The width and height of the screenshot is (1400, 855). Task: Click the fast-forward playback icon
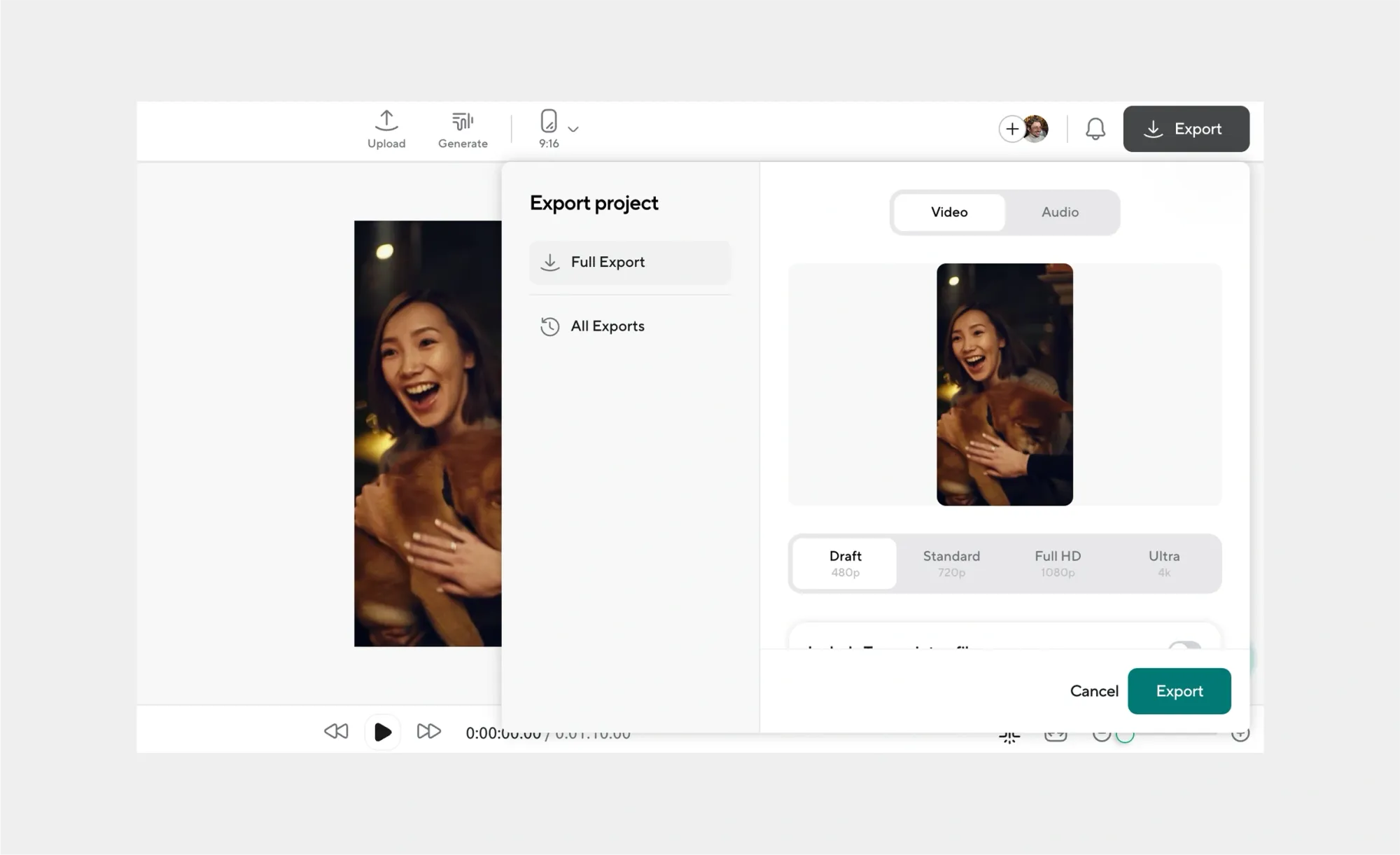pos(428,732)
